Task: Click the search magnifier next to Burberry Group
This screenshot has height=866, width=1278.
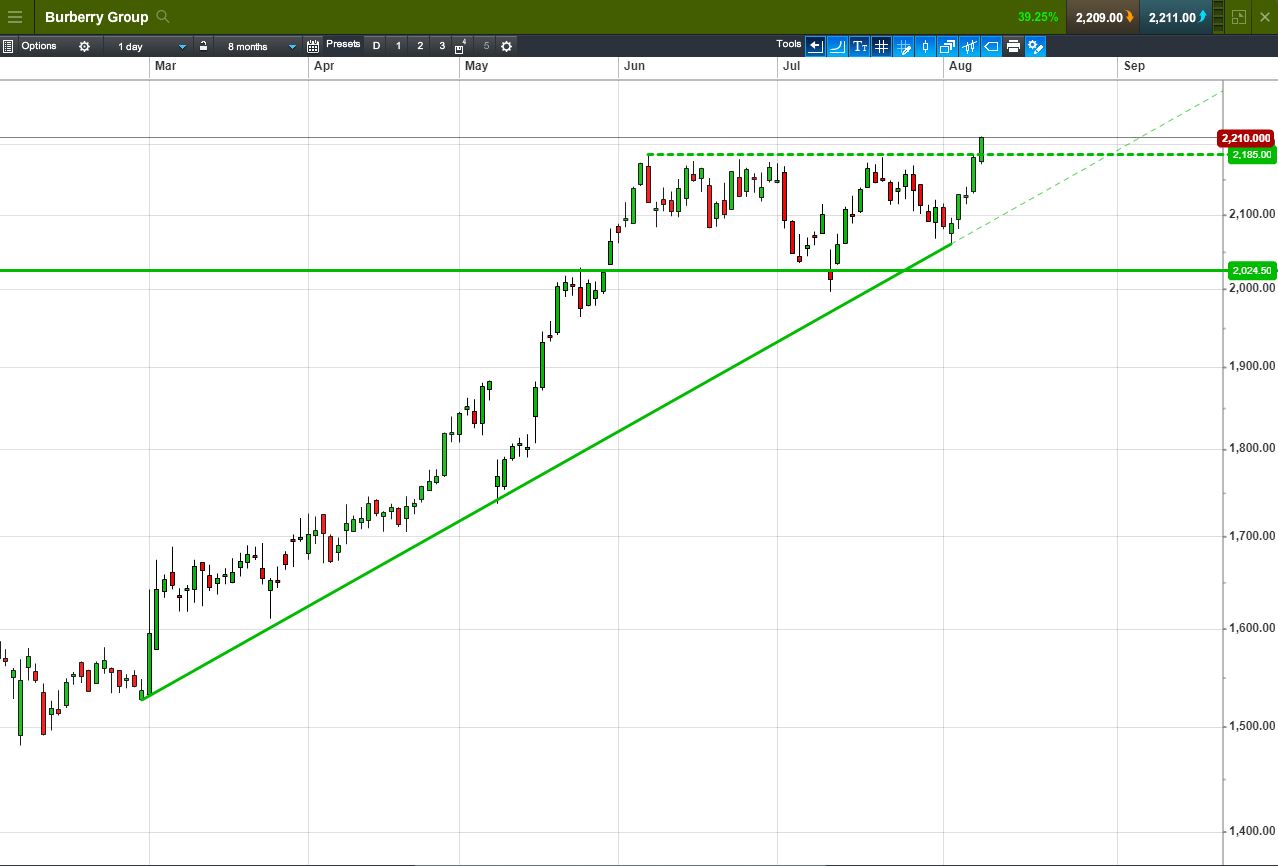Action: point(164,17)
